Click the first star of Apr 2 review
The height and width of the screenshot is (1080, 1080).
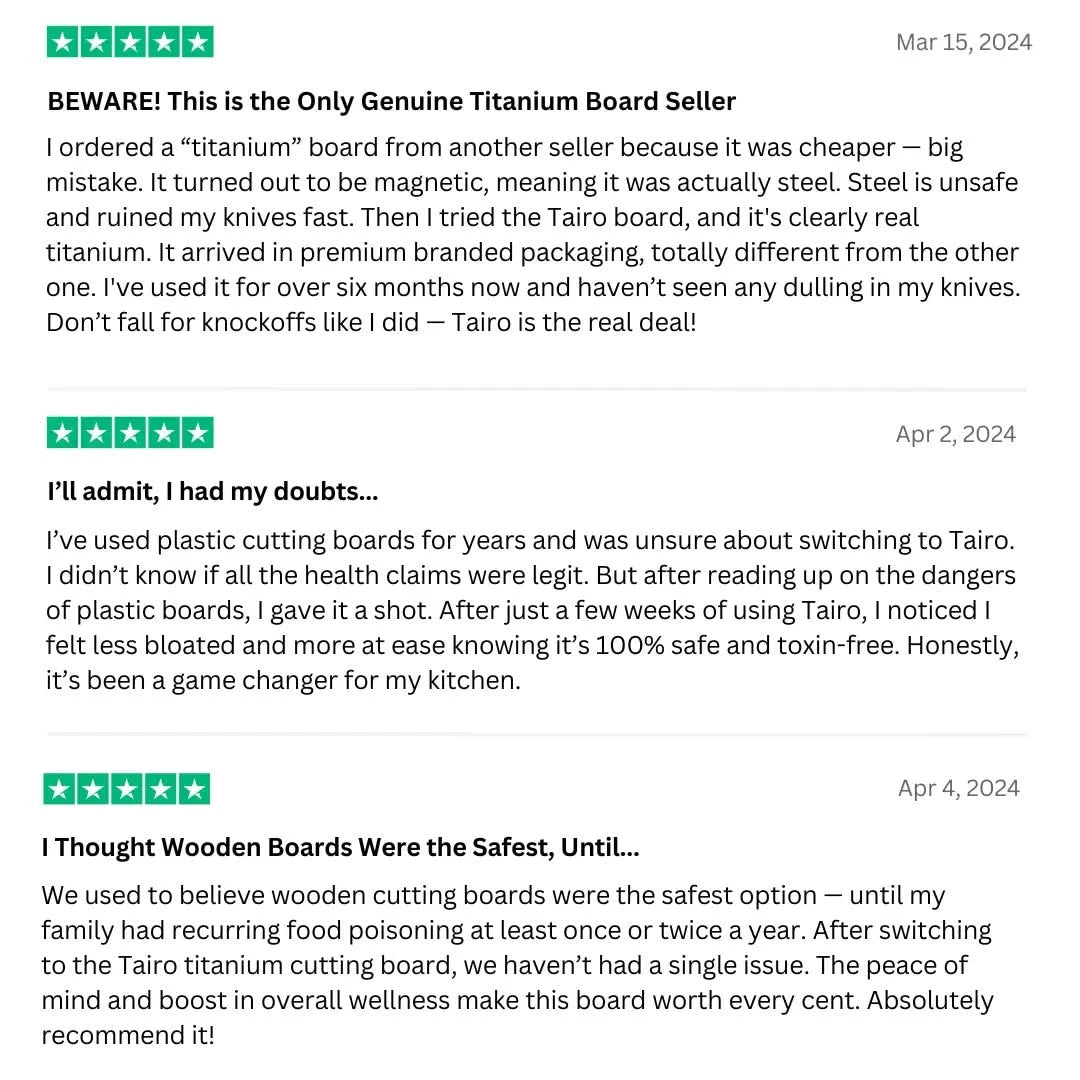[63, 433]
